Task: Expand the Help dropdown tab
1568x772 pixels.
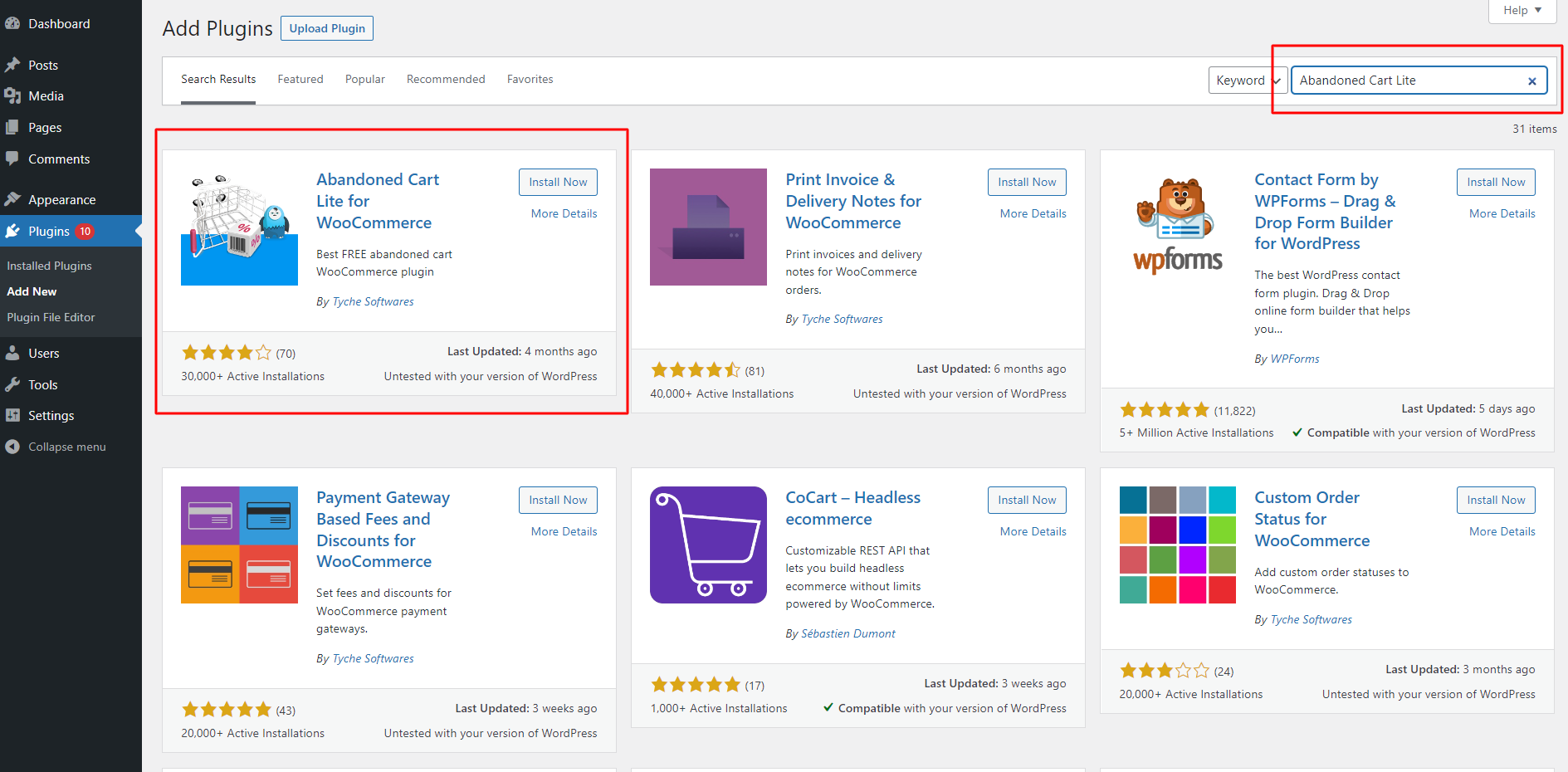Action: [1522, 10]
